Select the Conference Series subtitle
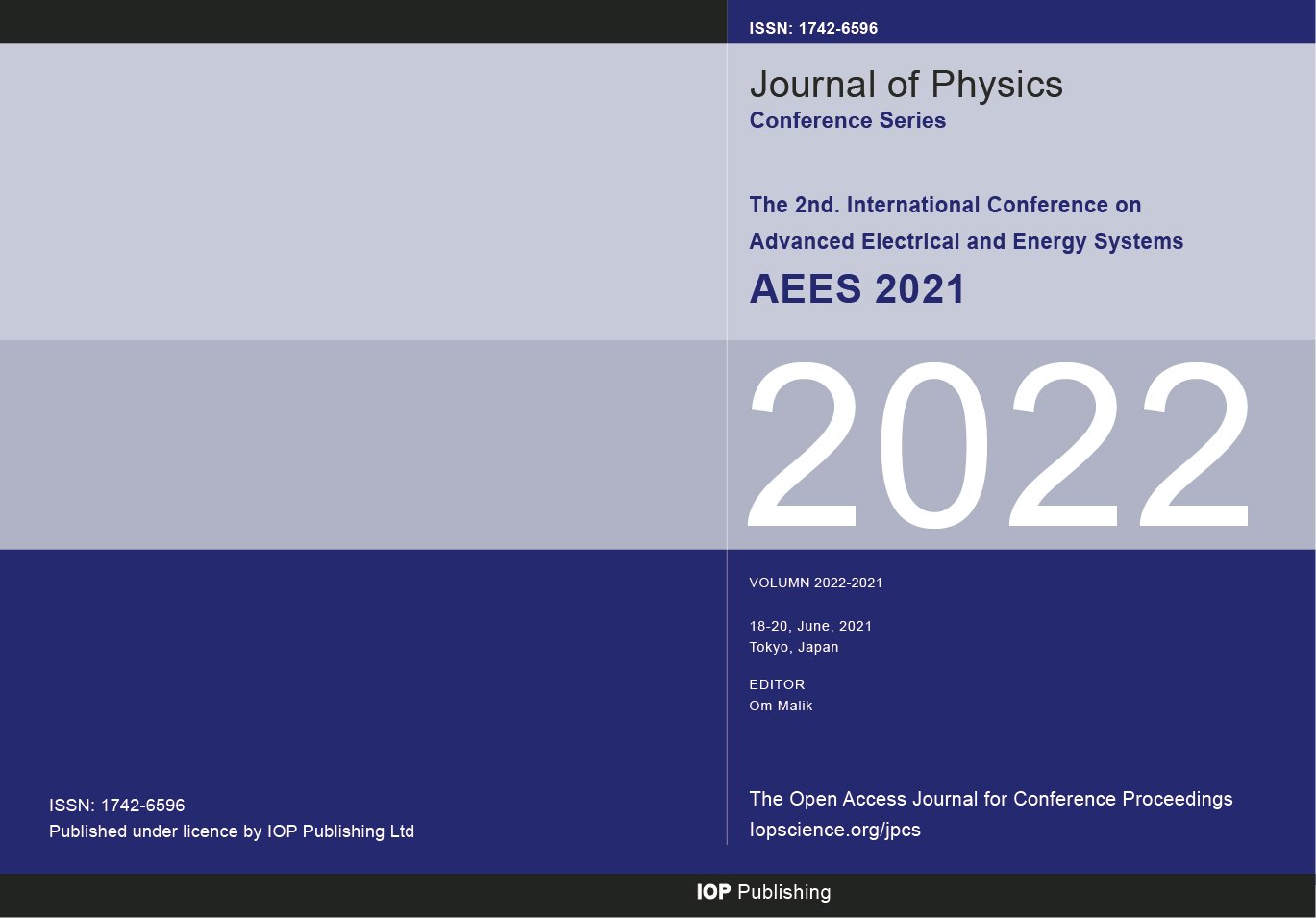Screen dimensions: 1316x918 [x=847, y=121]
